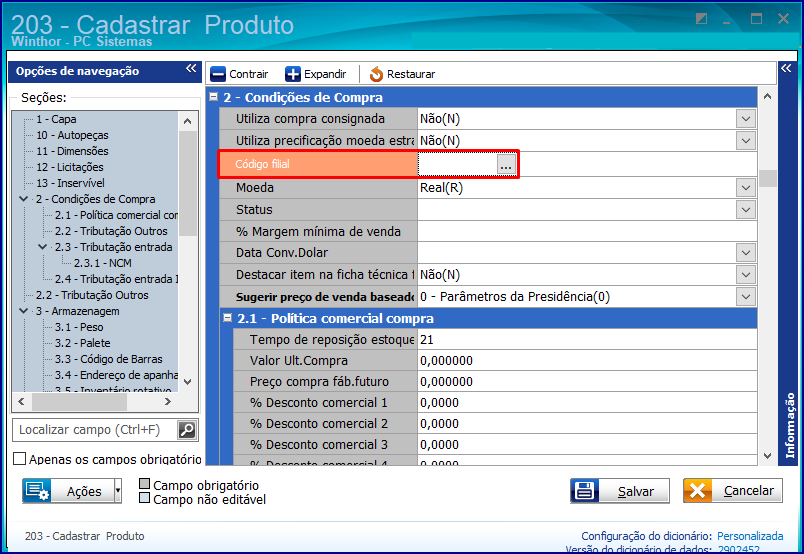Collapse tree node 3 - Armazenagem
The image size is (804, 554).
24,311
